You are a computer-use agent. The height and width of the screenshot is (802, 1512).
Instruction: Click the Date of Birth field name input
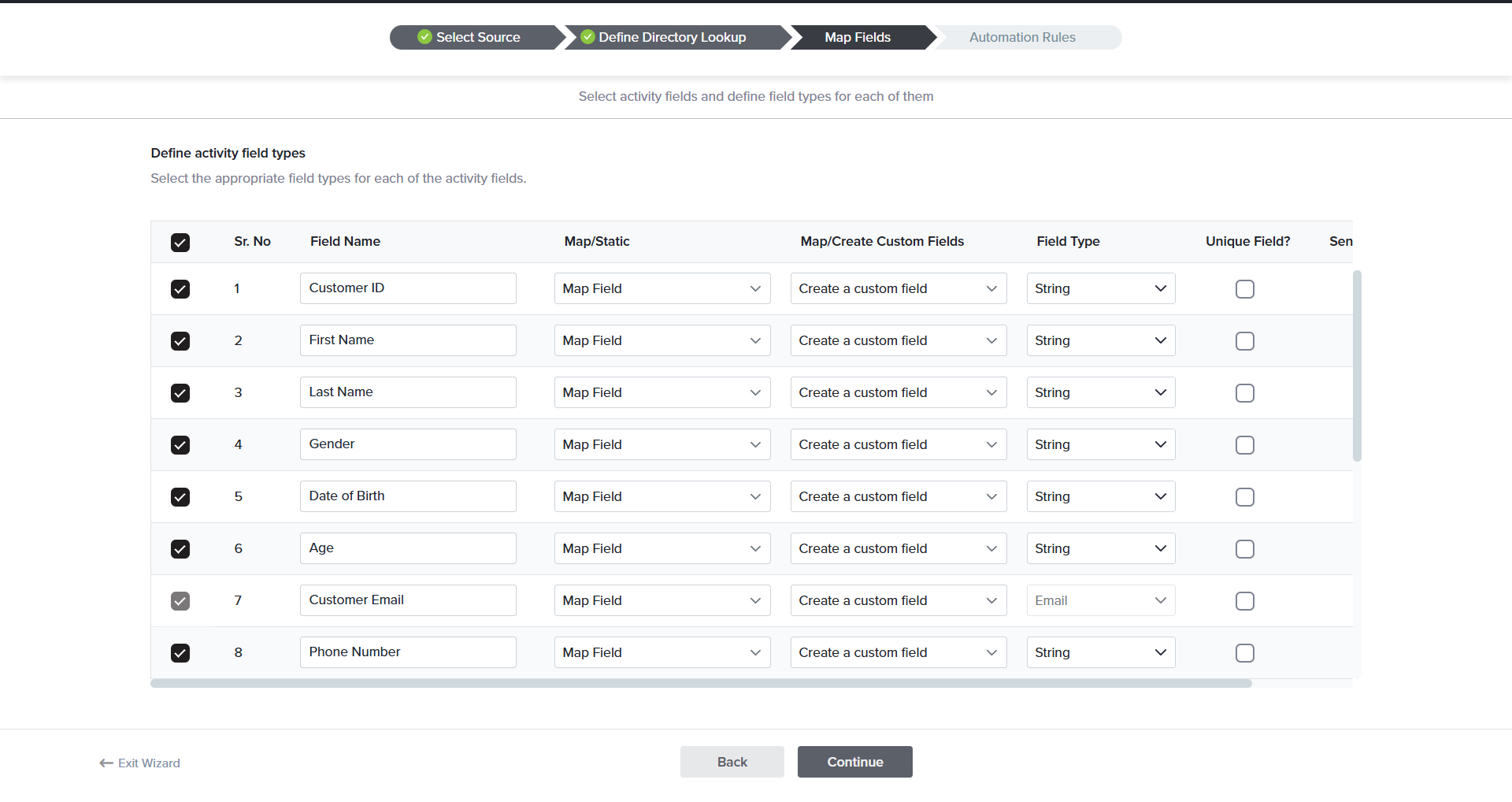pos(408,497)
